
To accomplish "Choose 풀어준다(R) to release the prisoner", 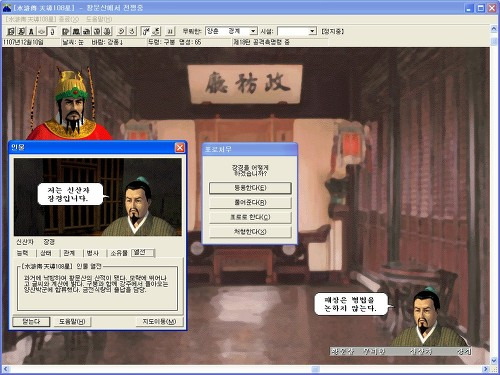I will [250, 202].
